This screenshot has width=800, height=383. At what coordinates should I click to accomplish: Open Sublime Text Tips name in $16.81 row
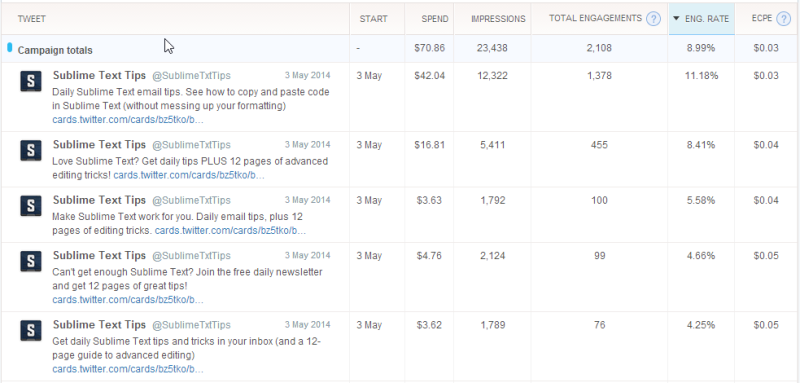coord(99,145)
